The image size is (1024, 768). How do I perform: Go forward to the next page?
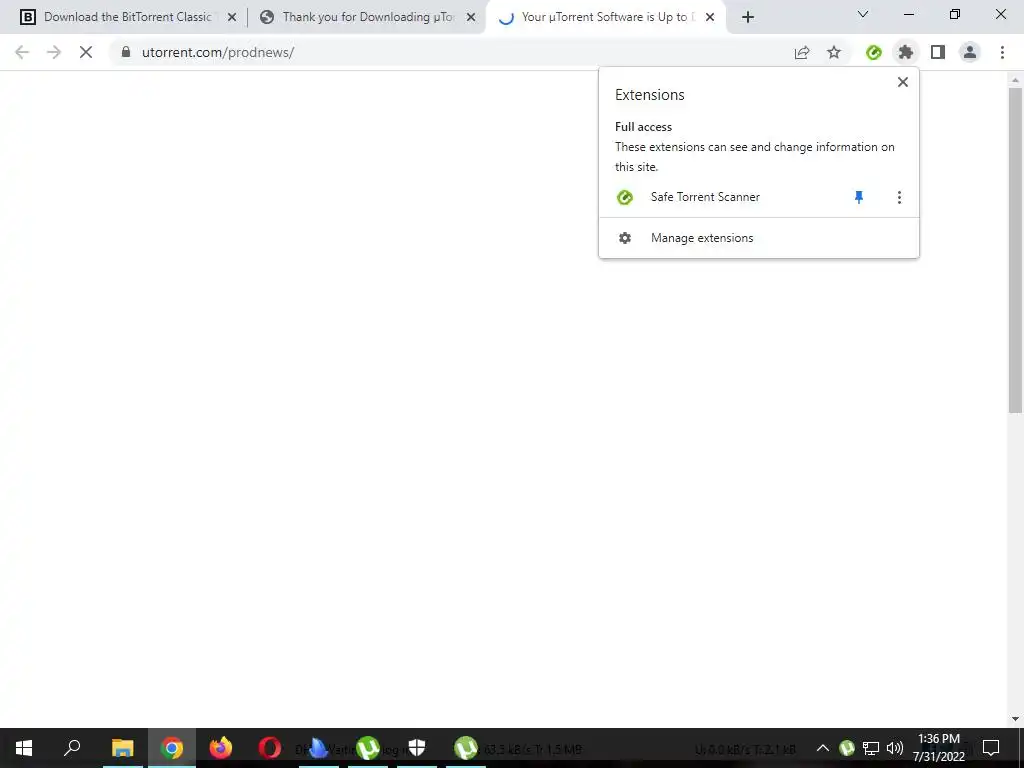click(54, 52)
